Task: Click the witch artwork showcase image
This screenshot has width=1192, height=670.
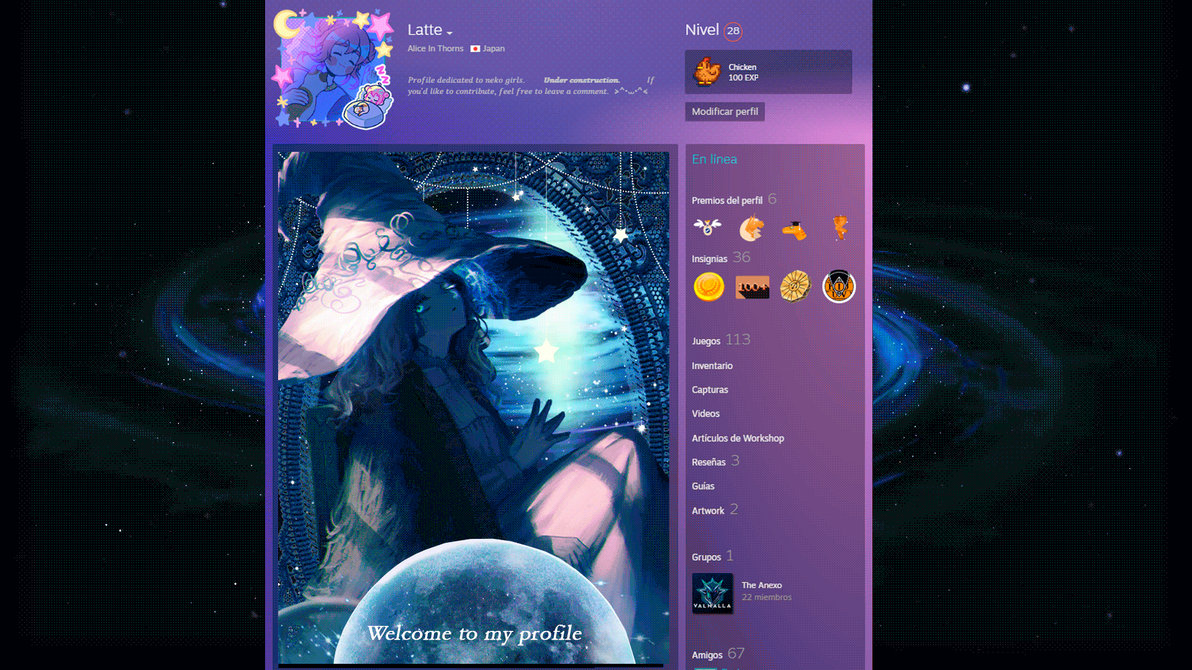Action: click(474, 408)
